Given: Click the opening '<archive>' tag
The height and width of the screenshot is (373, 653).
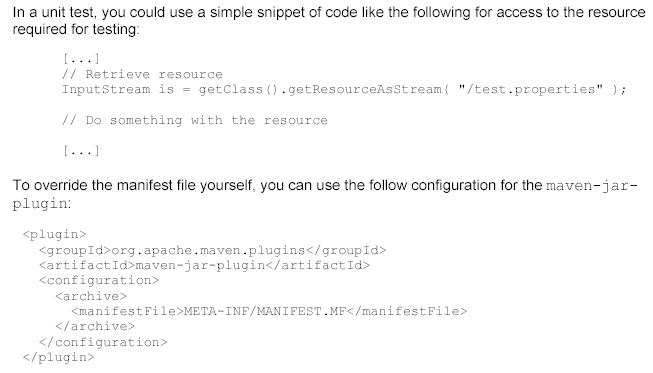Looking at the screenshot, I should coord(91,296).
